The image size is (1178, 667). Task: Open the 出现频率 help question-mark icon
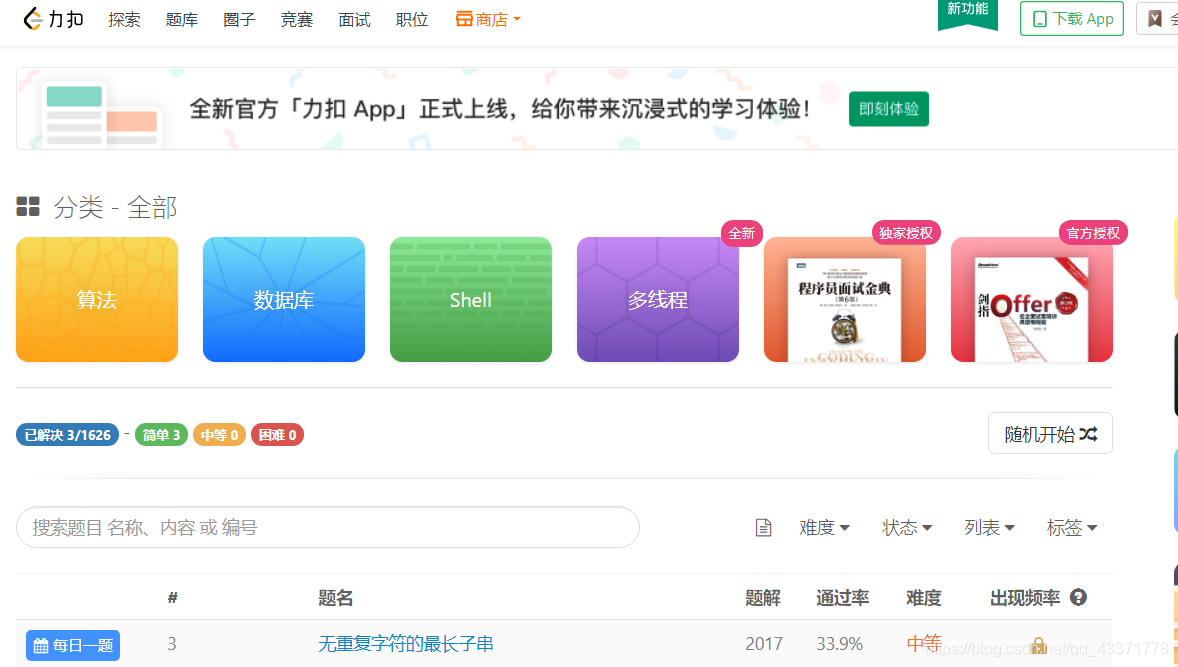(x=1078, y=597)
